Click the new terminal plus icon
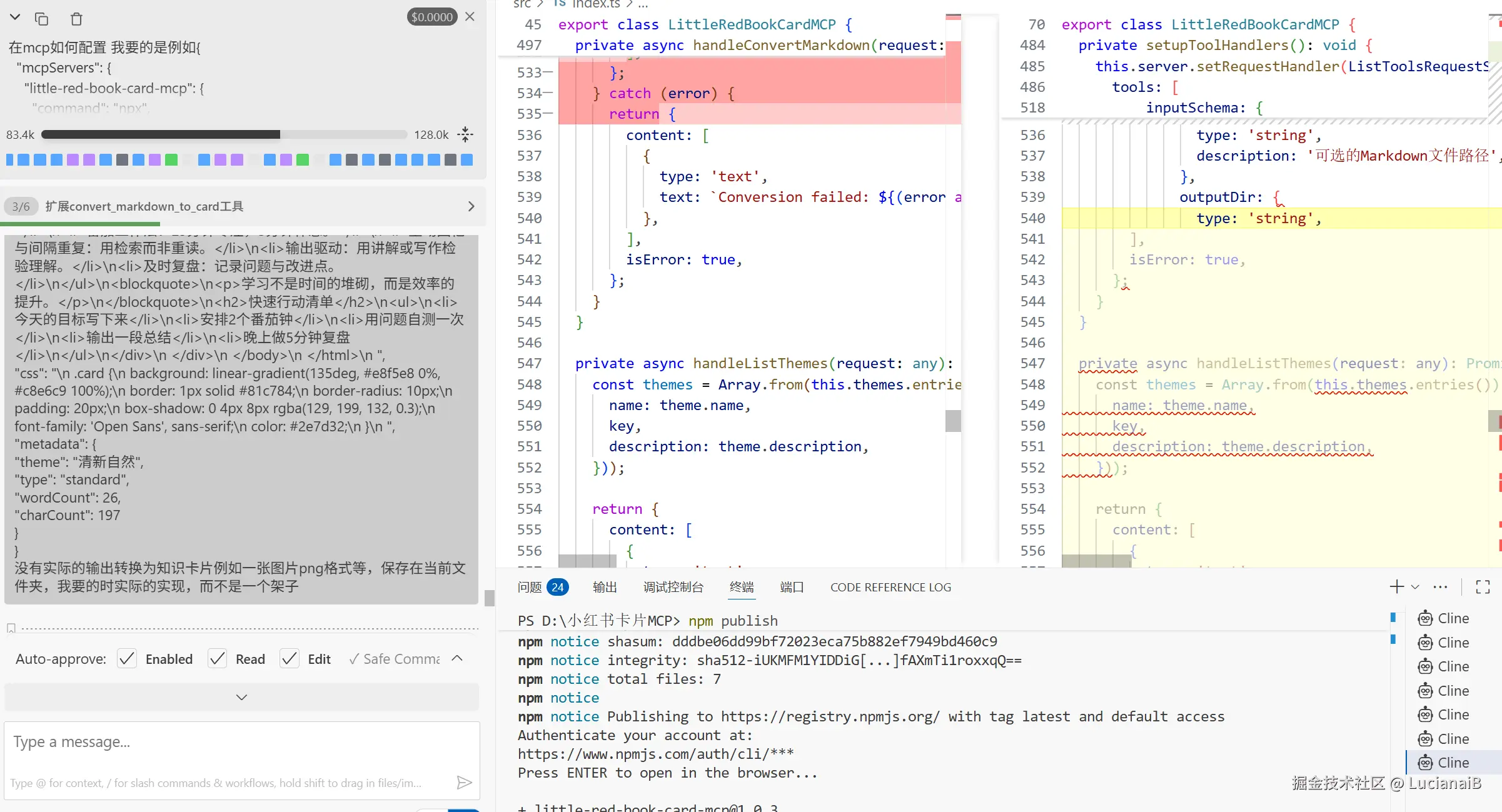 pyautogui.click(x=1396, y=586)
